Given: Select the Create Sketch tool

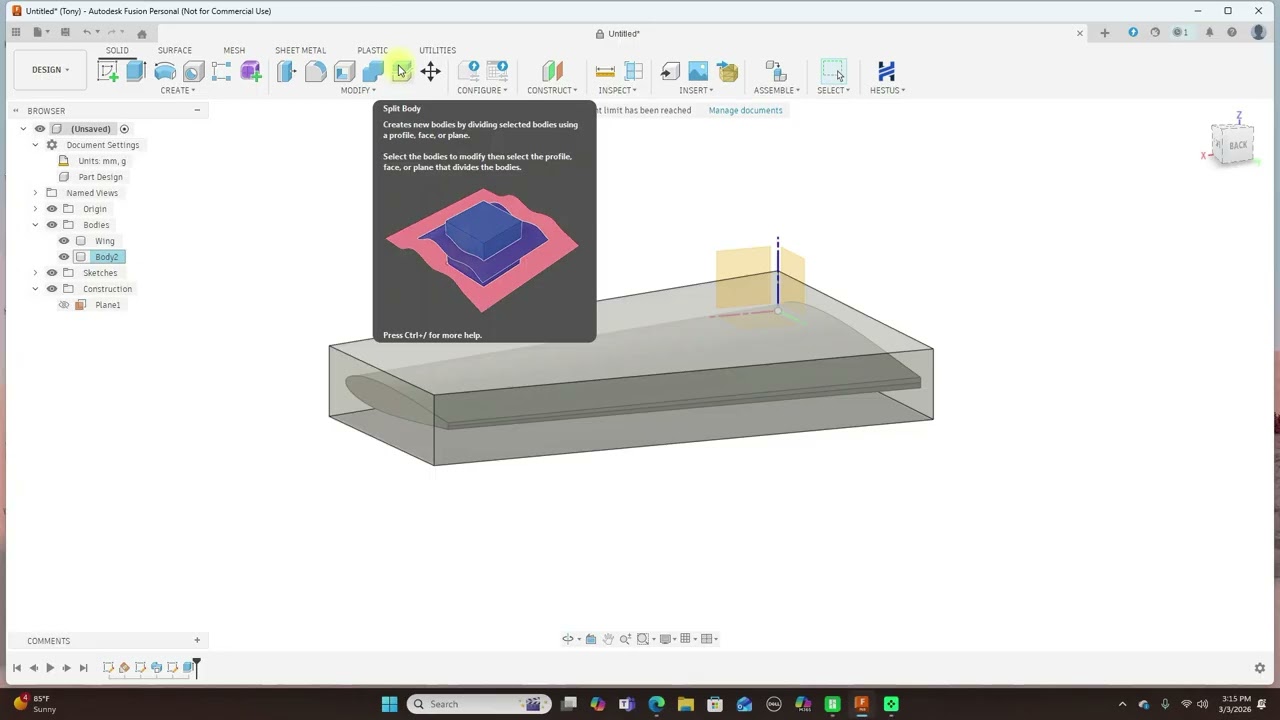Looking at the screenshot, I should pos(108,71).
